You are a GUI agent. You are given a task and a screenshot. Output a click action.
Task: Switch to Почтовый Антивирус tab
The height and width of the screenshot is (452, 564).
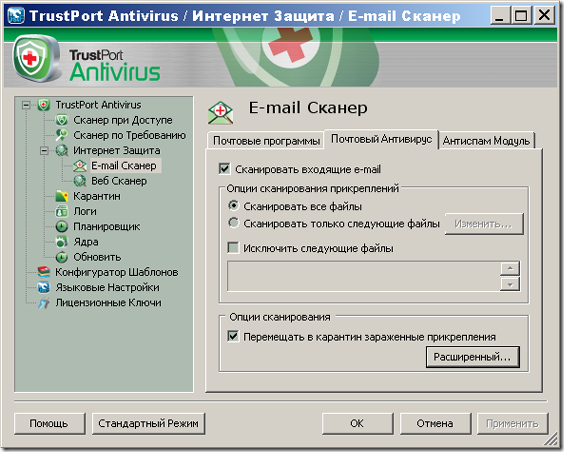(x=381, y=139)
